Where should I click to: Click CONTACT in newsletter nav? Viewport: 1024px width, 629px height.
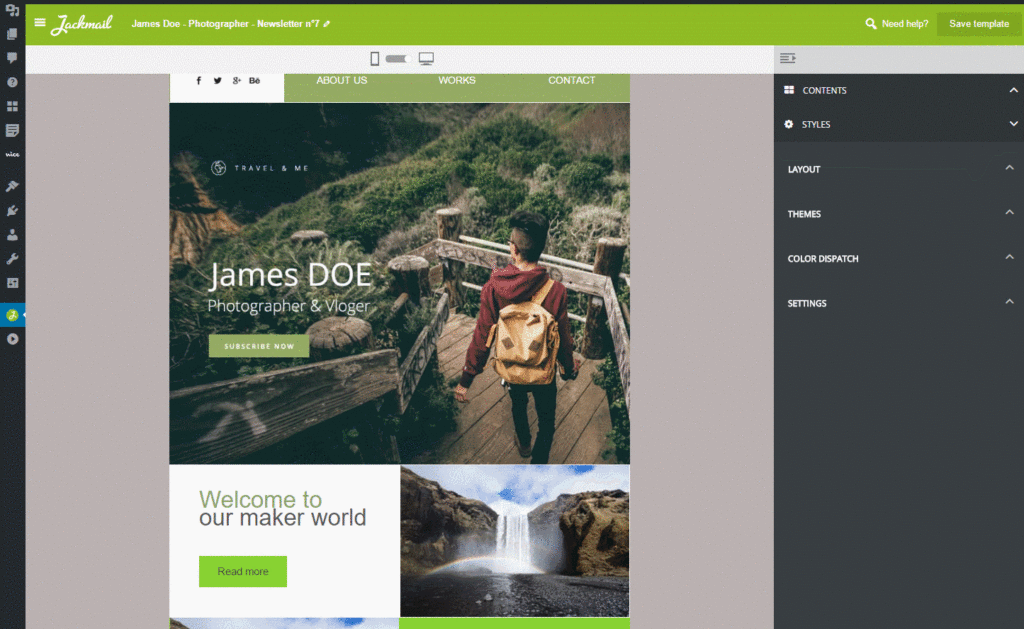[571, 80]
